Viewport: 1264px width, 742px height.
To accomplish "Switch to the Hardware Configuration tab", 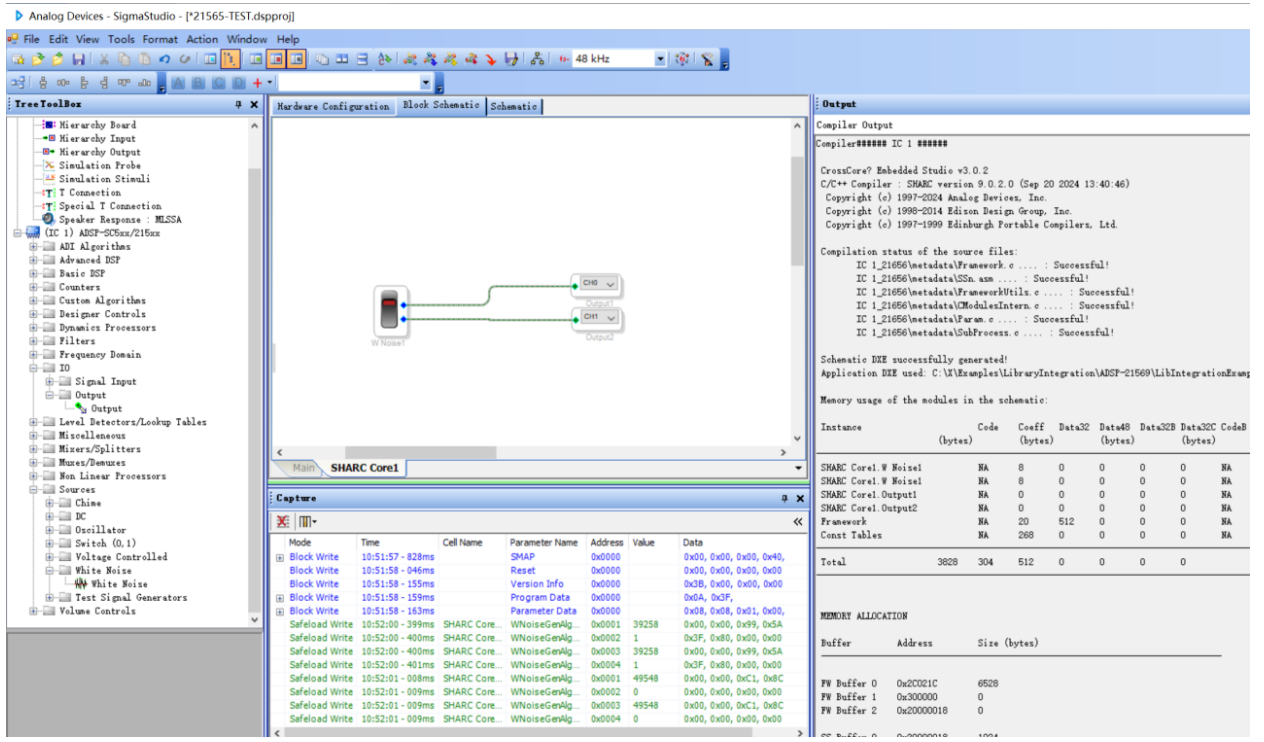I will pyautogui.click(x=333, y=106).
